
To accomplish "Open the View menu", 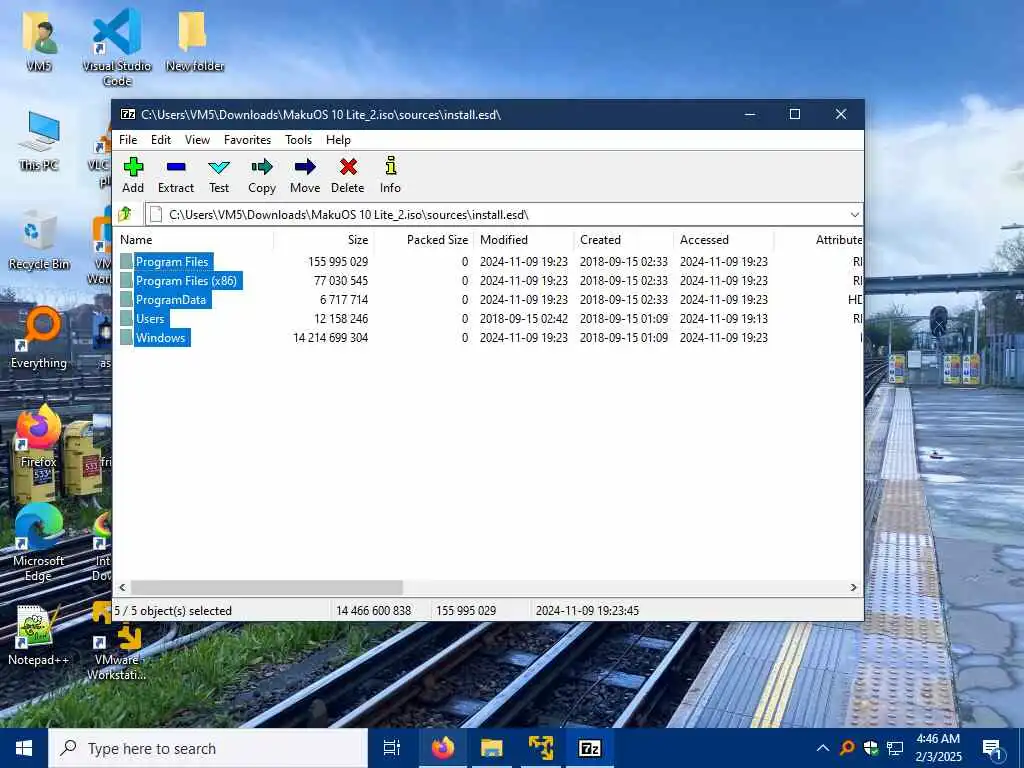I will (197, 140).
